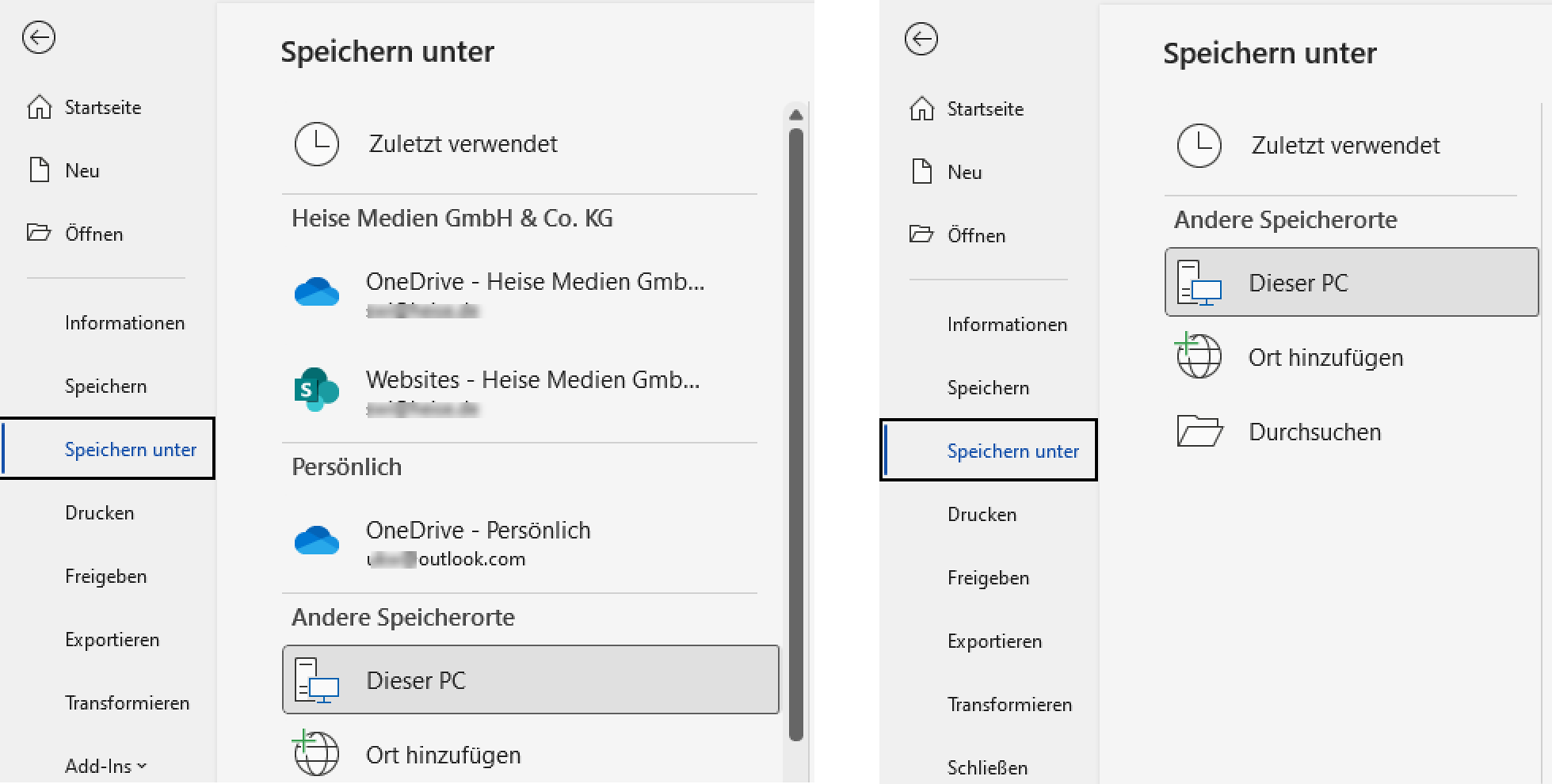Click the Startseite home icon in the left screenshot
The width and height of the screenshot is (1552, 784).
(39, 107)
